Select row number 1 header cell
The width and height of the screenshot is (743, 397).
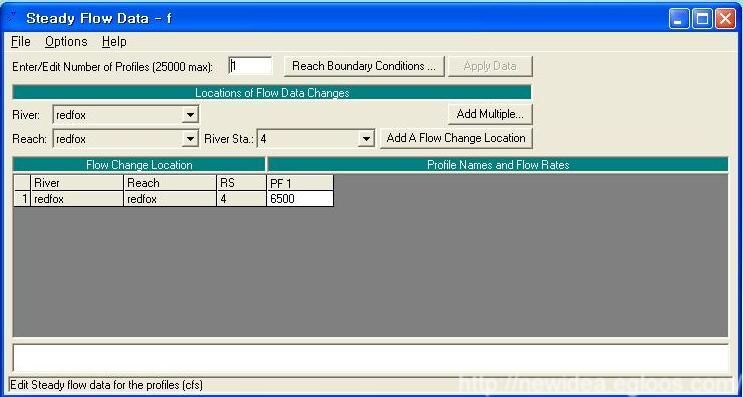tap(22, 199)
